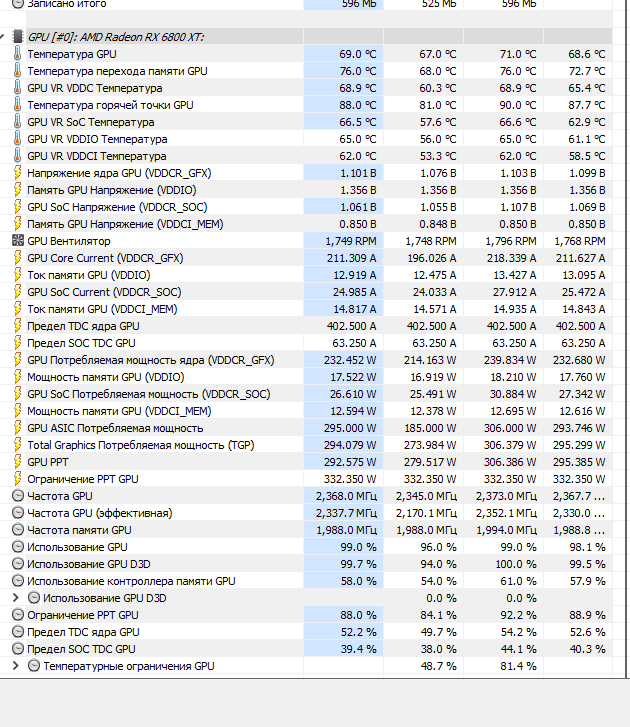This screenshot has height=727, width=630.
Task: Click thermometer icon next to Температура GPU
Action: 18,54
